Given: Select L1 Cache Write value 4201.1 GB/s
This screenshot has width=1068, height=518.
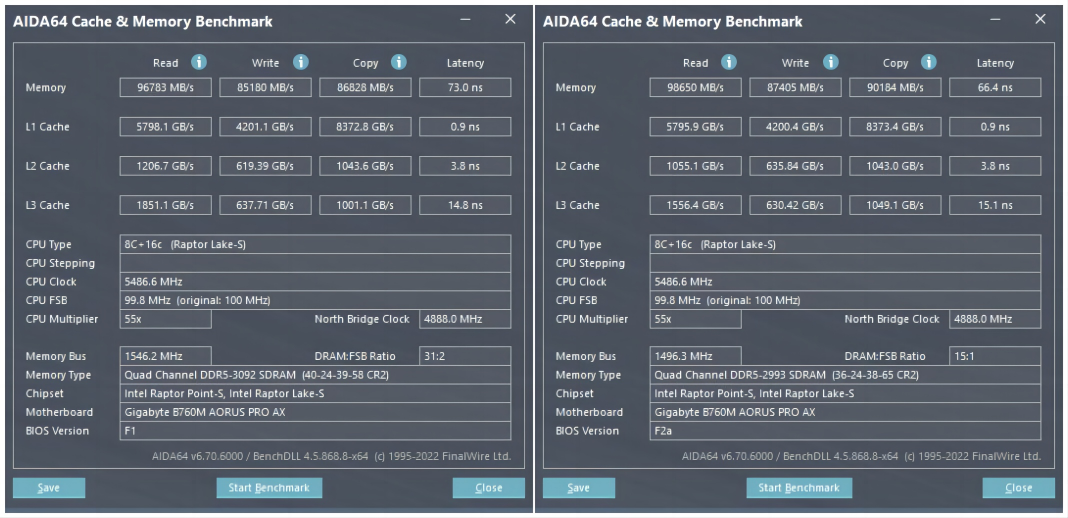Looking at the screenshot, I should 266,127.
